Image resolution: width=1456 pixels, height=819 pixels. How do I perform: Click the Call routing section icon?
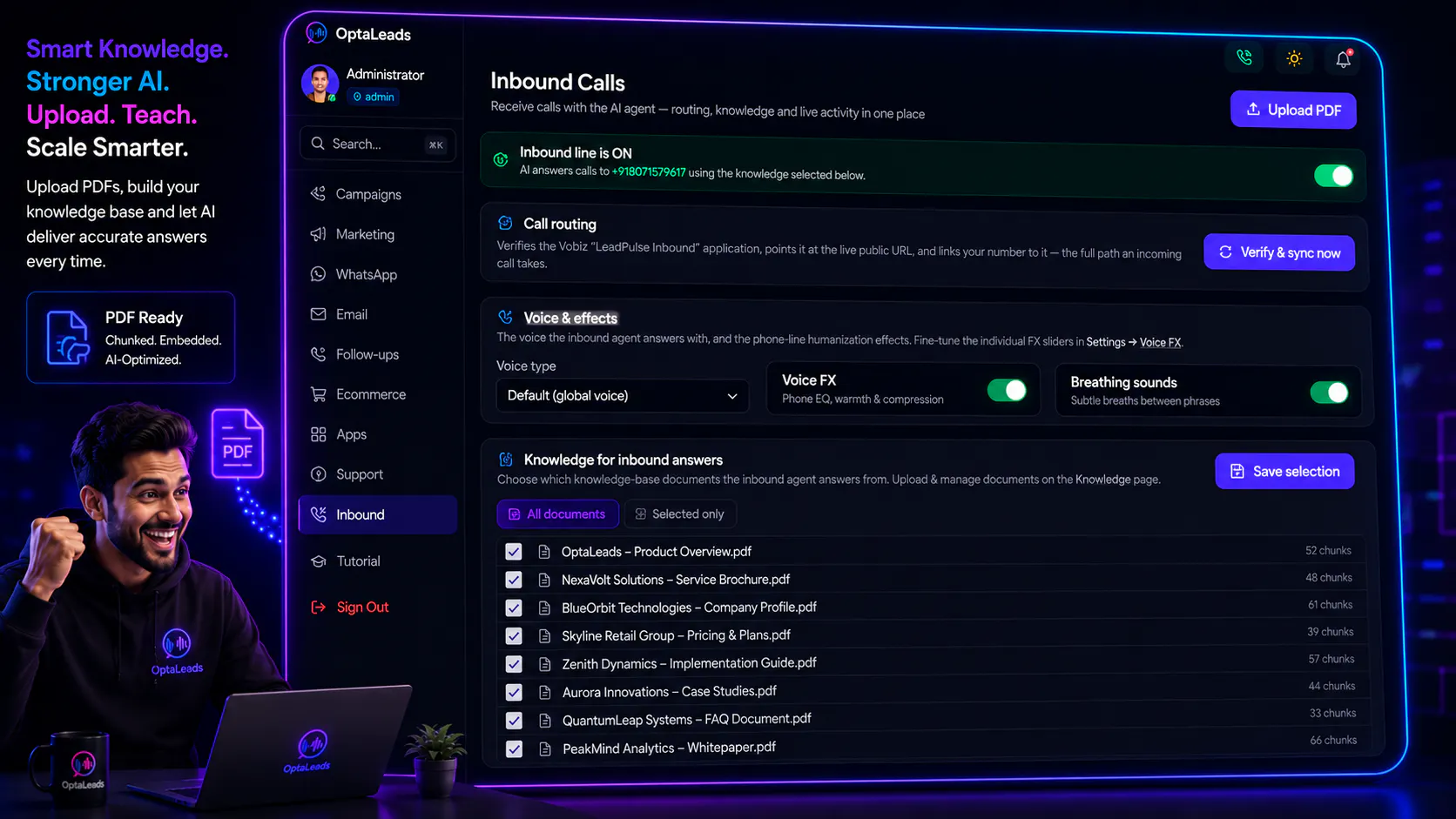tap(505, 223)
